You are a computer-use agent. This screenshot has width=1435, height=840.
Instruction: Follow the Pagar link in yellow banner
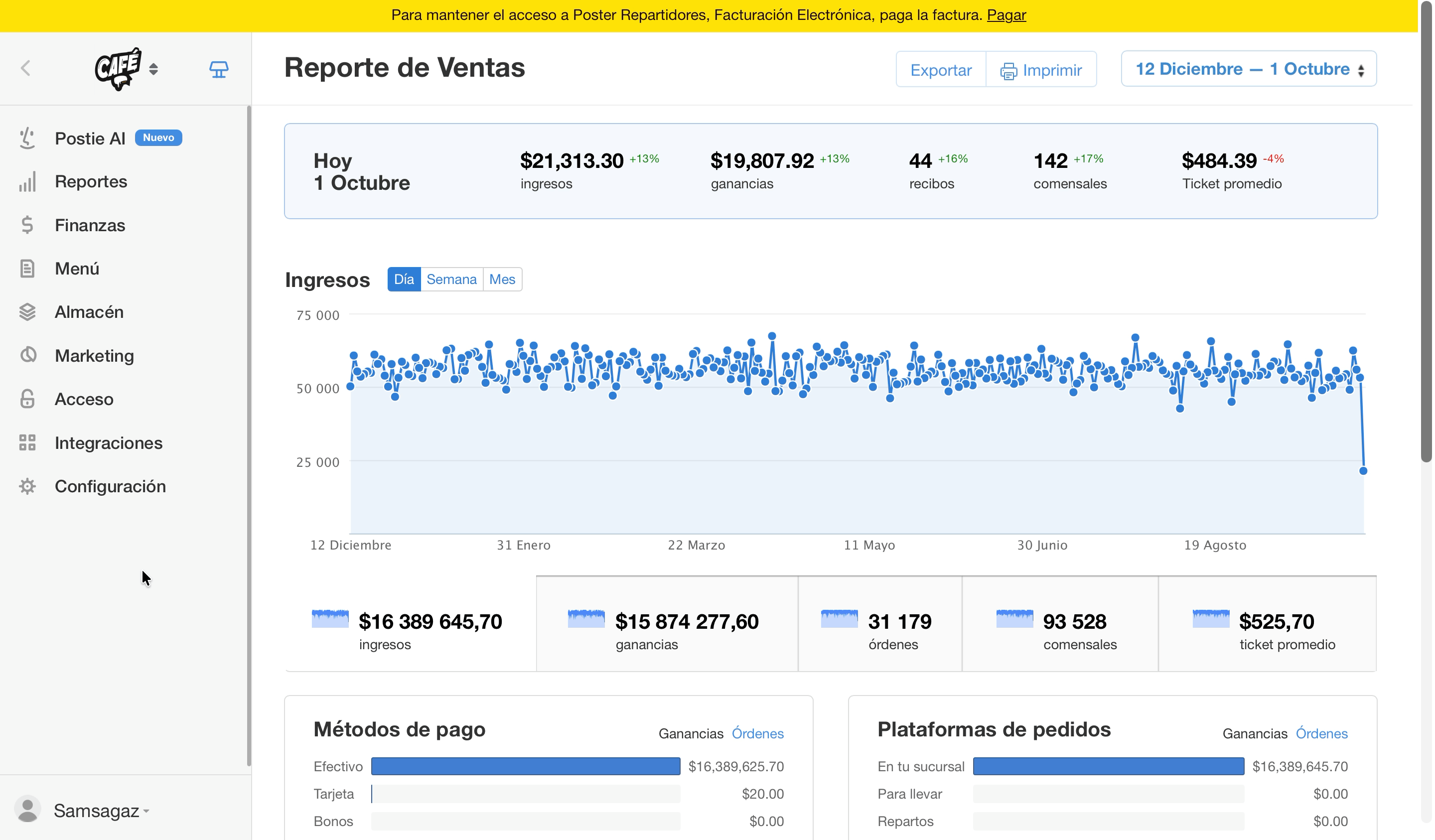(x=1006, y=15)
